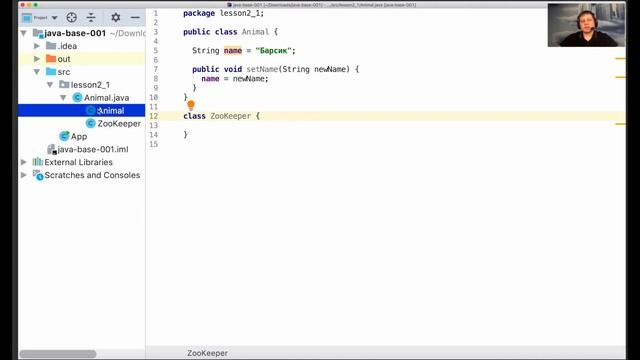The image size is (640, 360).
Task: Select the orange out folder
Action: [64, 59]
